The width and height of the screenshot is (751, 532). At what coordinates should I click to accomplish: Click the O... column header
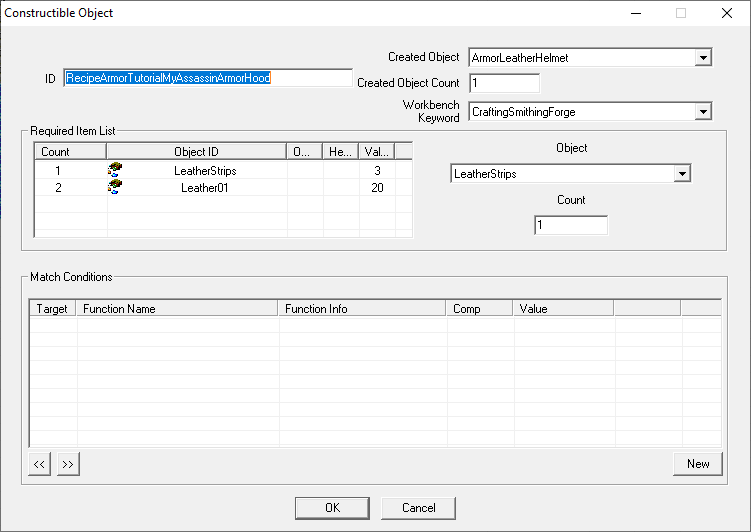pos(305,152)
